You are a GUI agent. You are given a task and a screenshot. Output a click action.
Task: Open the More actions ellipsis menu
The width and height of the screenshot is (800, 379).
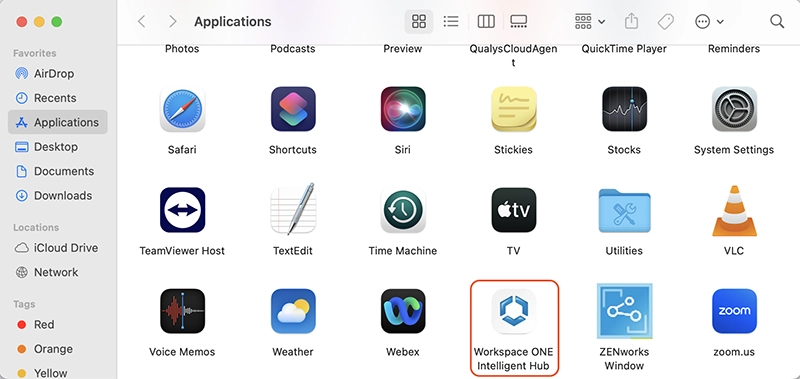[709, 21]
